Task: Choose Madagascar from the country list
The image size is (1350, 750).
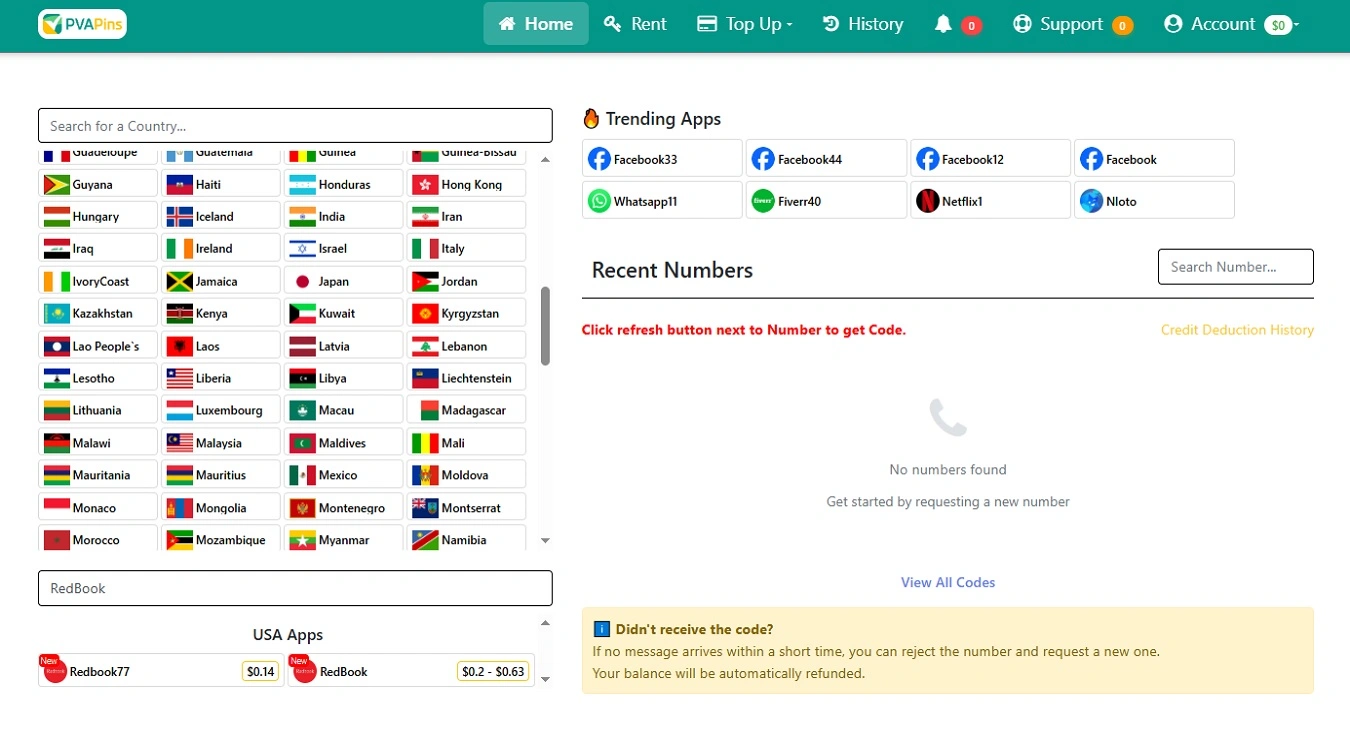Action: [467, 410]
